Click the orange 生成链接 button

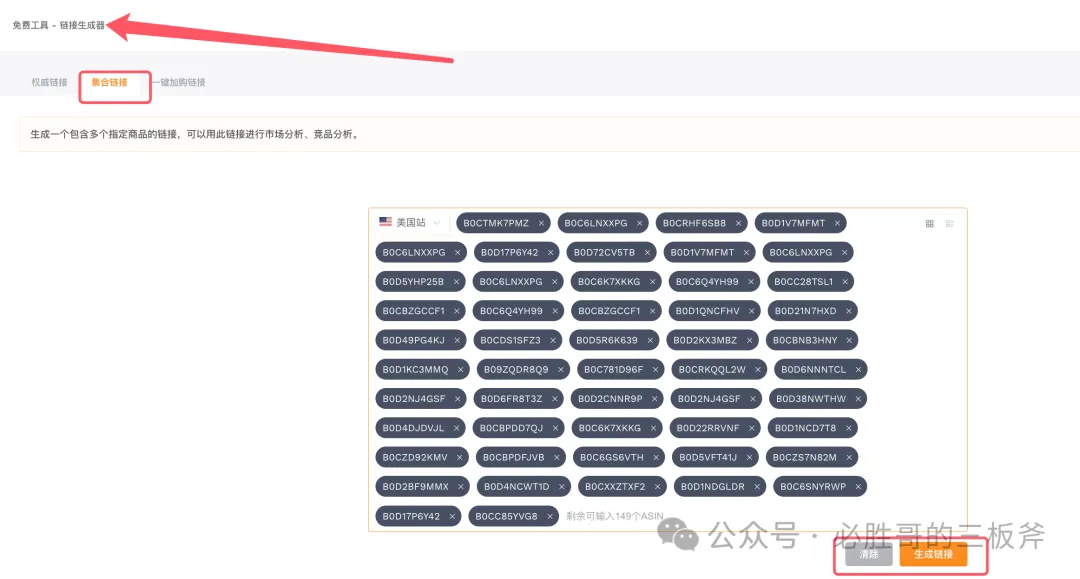point(933,554)
